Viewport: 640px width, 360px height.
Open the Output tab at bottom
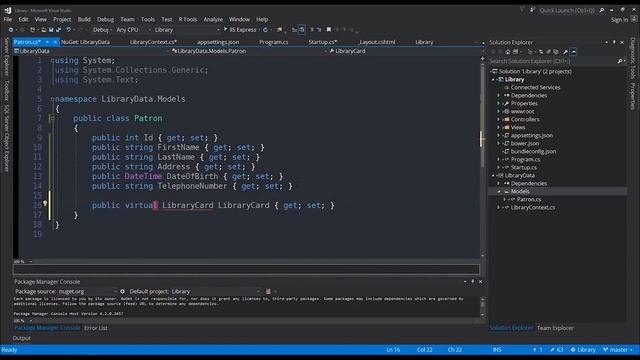pyautogui.click(x=22, y=338)
